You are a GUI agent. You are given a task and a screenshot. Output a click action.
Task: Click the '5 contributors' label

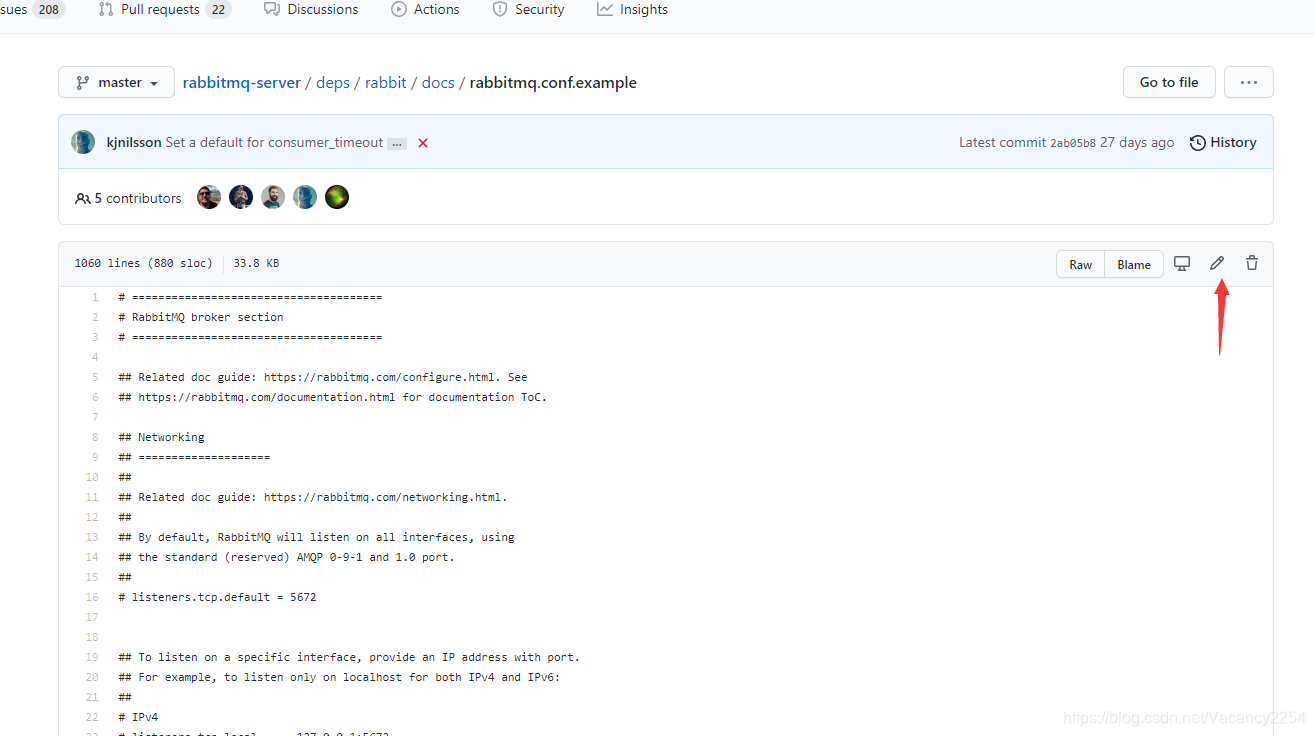point(128,198)
